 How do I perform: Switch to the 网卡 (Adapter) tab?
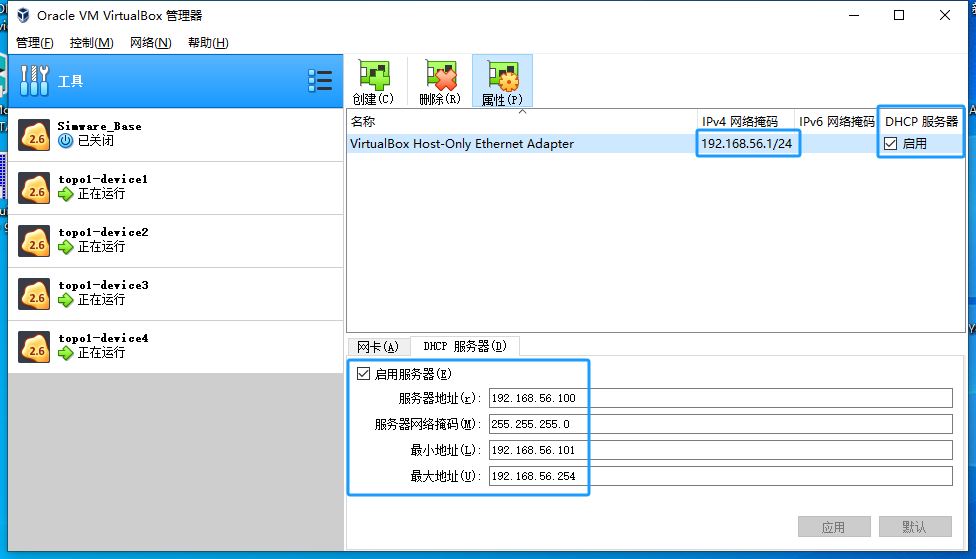coord(377,347)
